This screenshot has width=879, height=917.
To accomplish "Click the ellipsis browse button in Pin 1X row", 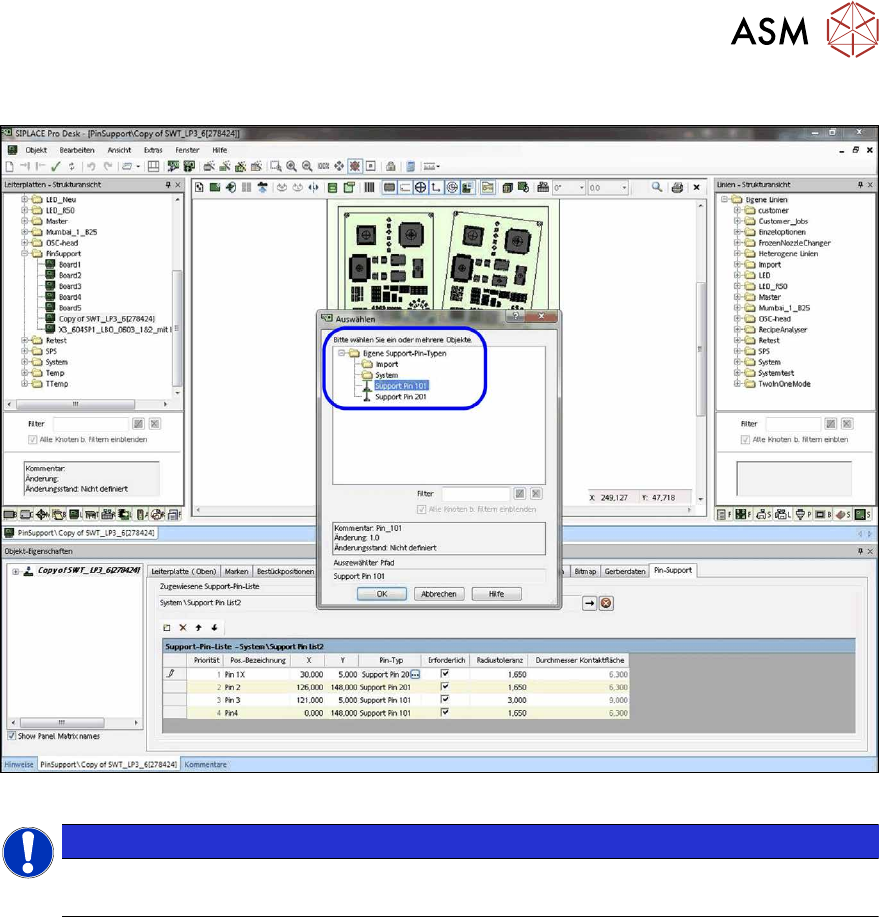I will pyautogui.click(x=415, y=674).
